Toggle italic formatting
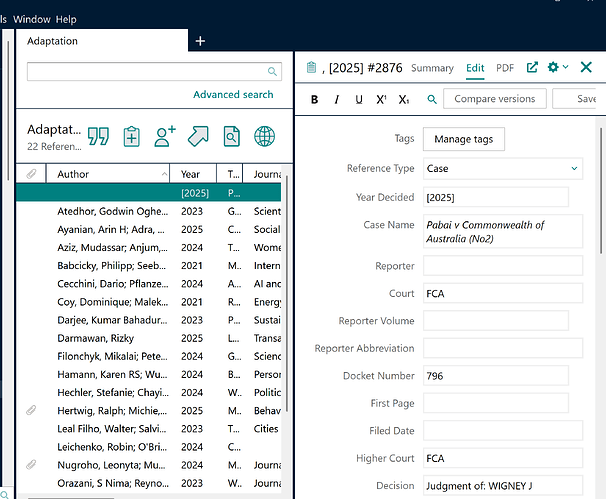The width and height of the screenshot is (606, 499). (x=337, y=99)
